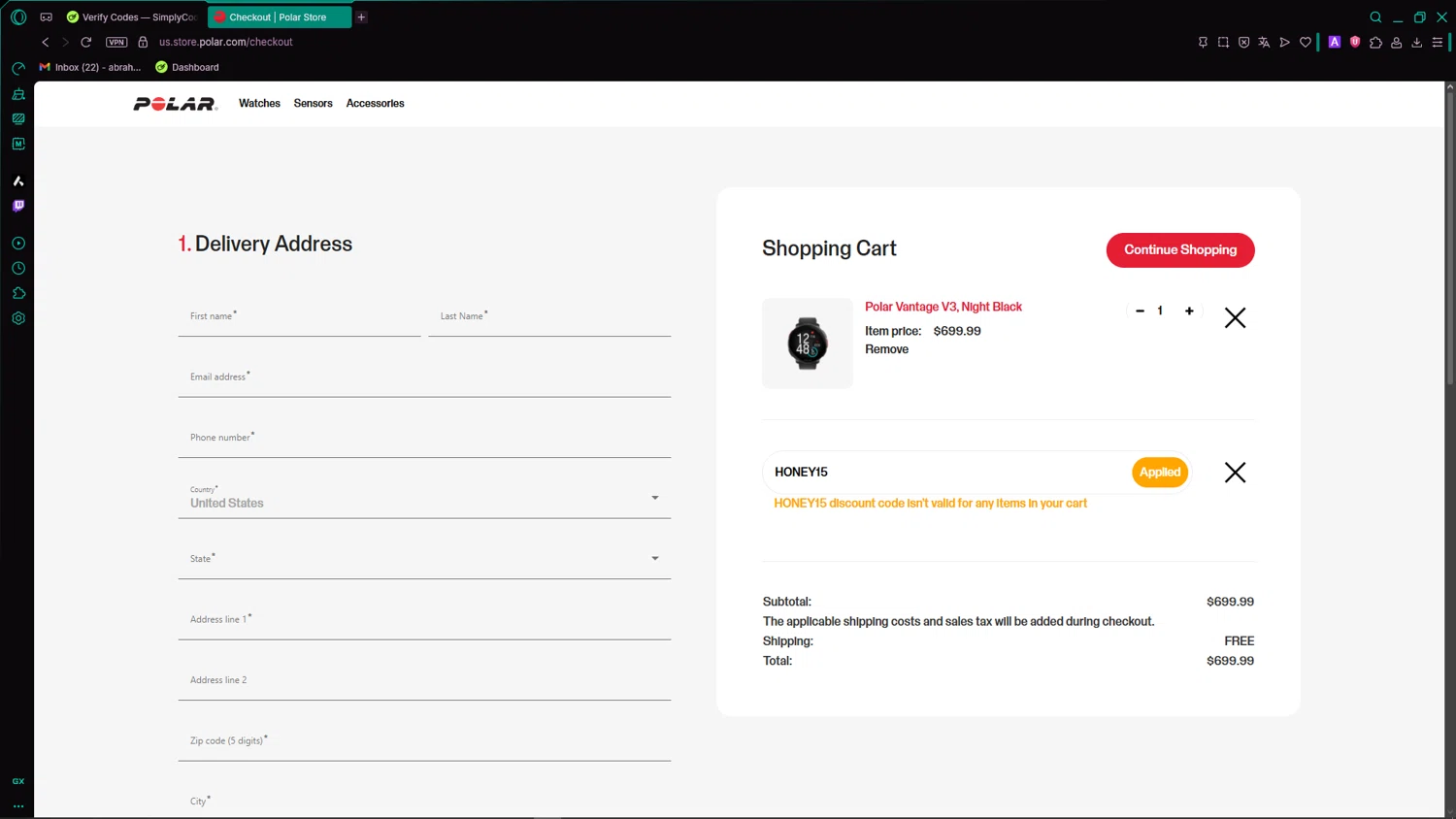Go back to previous page
1456x819 pixels.
(x=46, y=42)
